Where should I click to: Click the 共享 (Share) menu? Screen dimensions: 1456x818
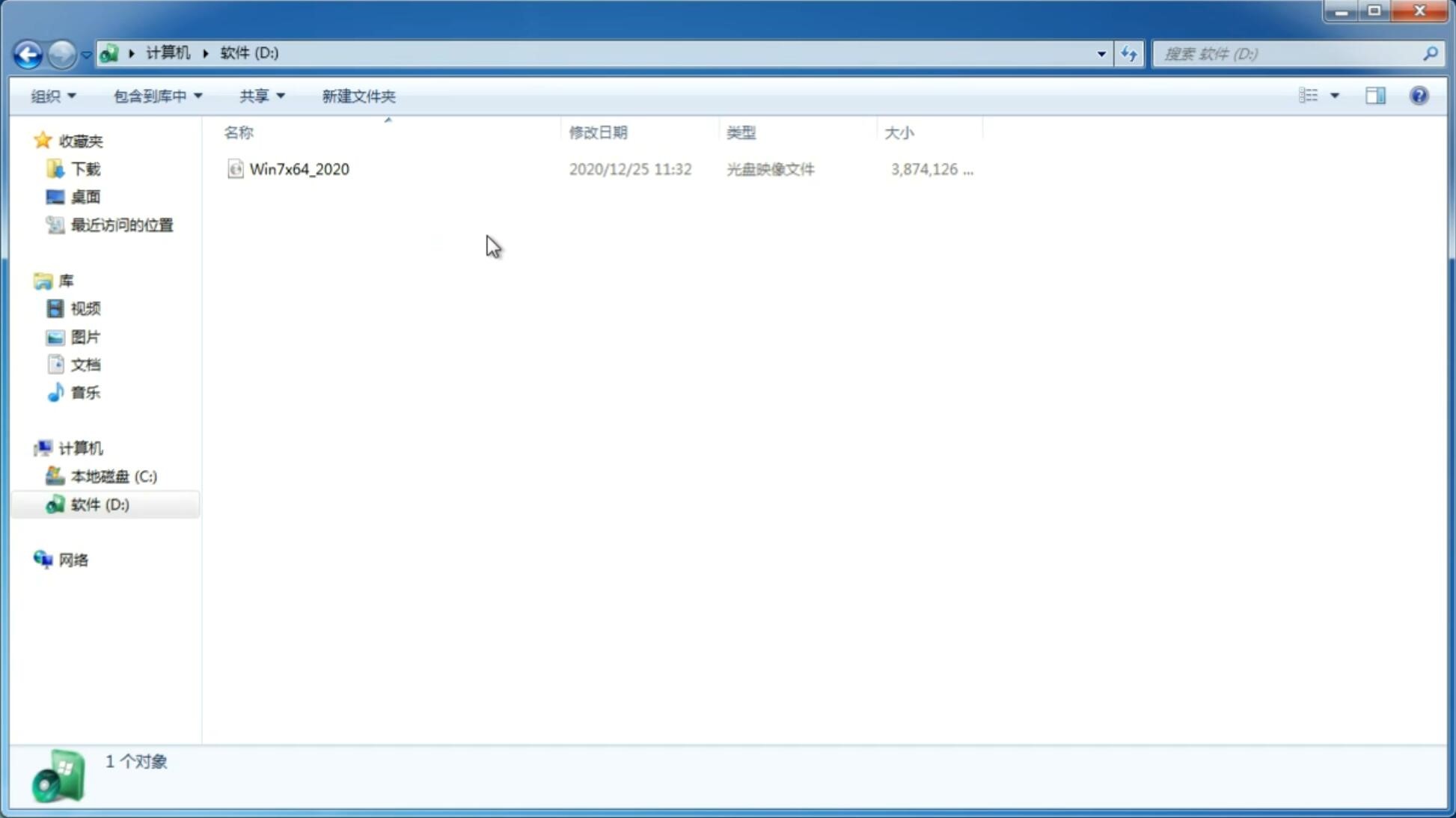coord(260,95)
